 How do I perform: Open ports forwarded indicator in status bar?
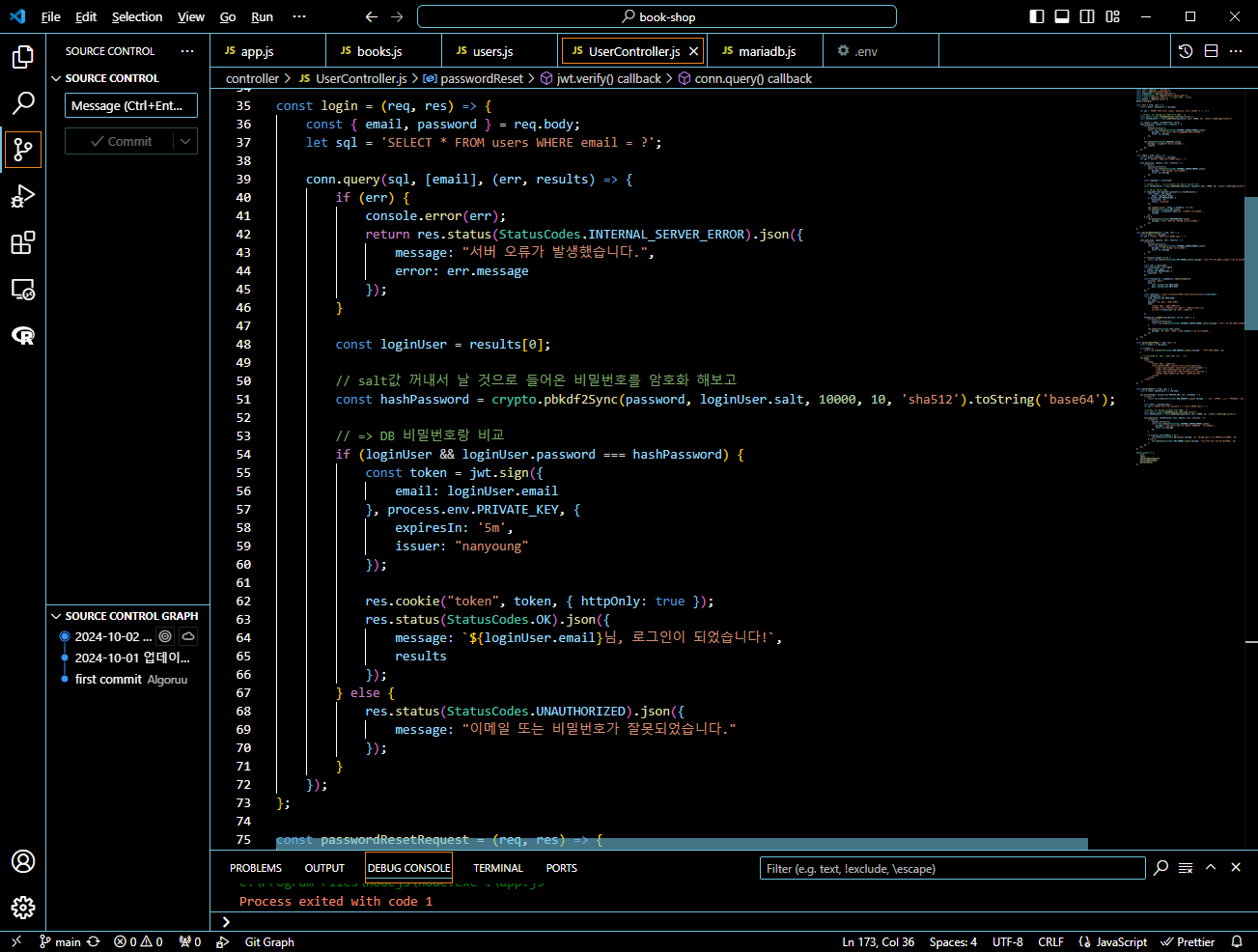190,941
